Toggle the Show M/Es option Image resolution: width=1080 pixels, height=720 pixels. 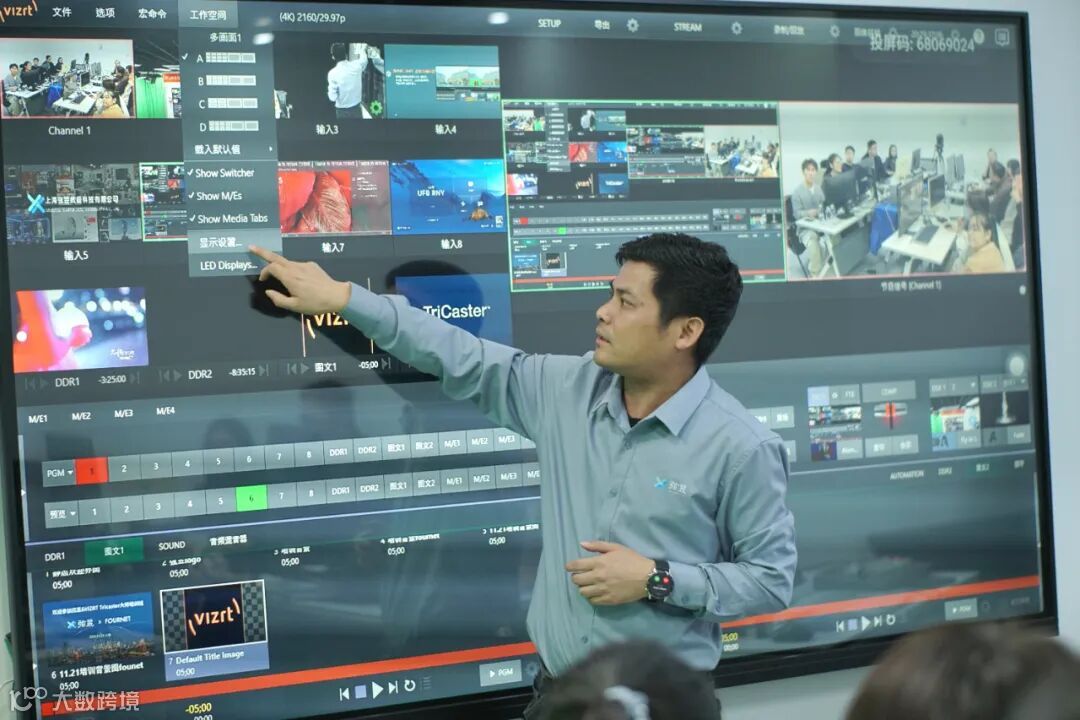[218, 196]
